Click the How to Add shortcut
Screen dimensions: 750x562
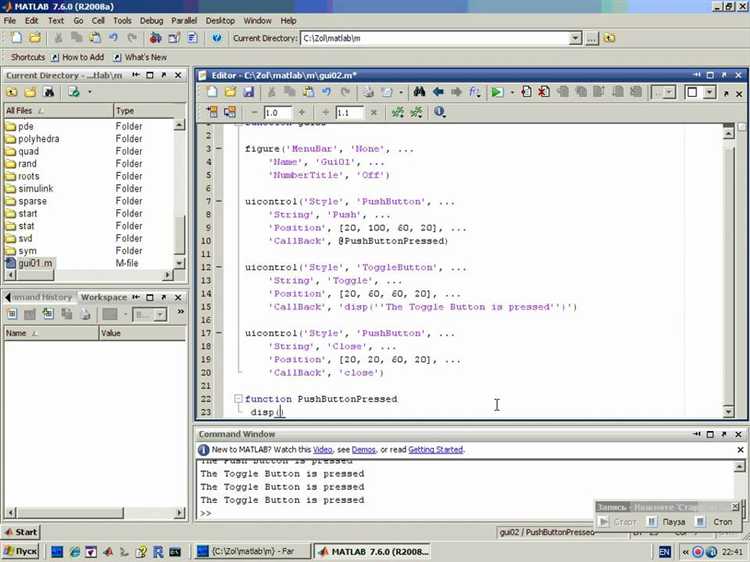[x=77, y=57]
